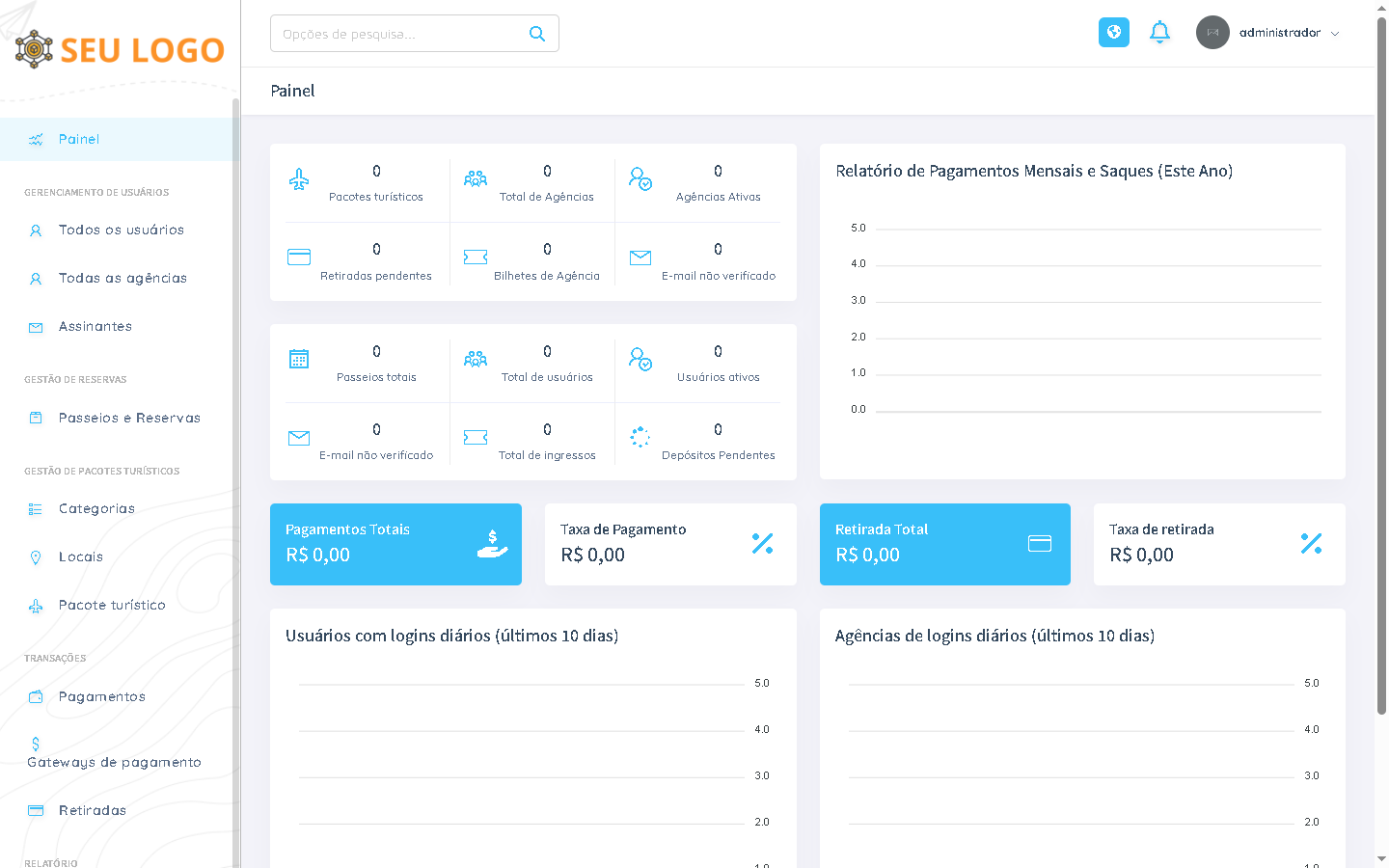Expand the administrador account dropdown

pyautogui.click(x=1335, y=34)
